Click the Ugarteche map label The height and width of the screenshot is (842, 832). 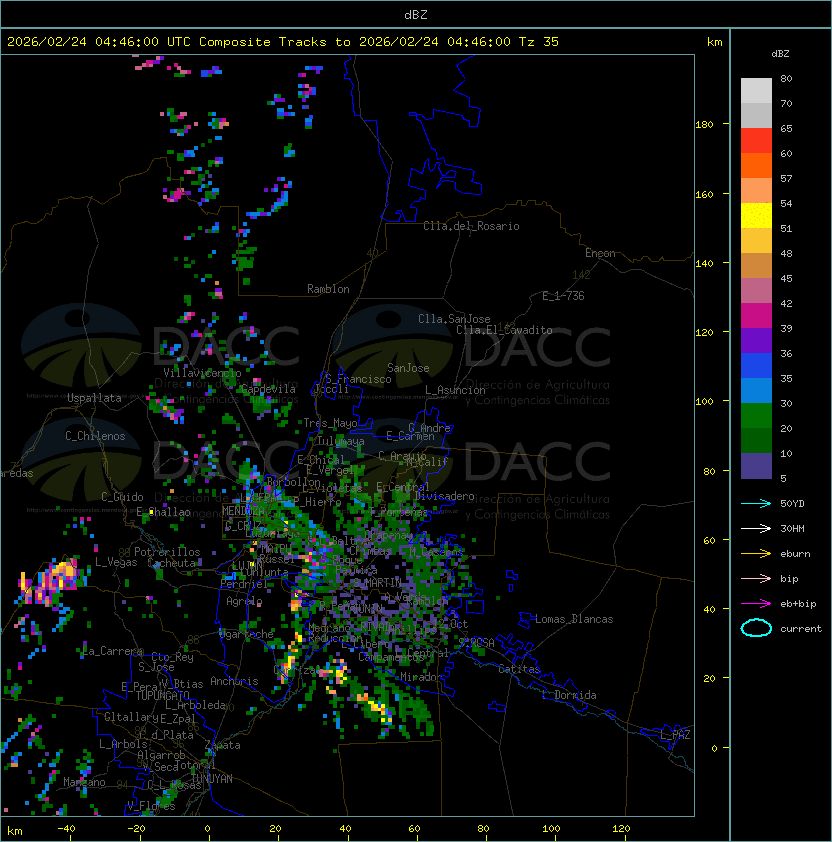247,634
